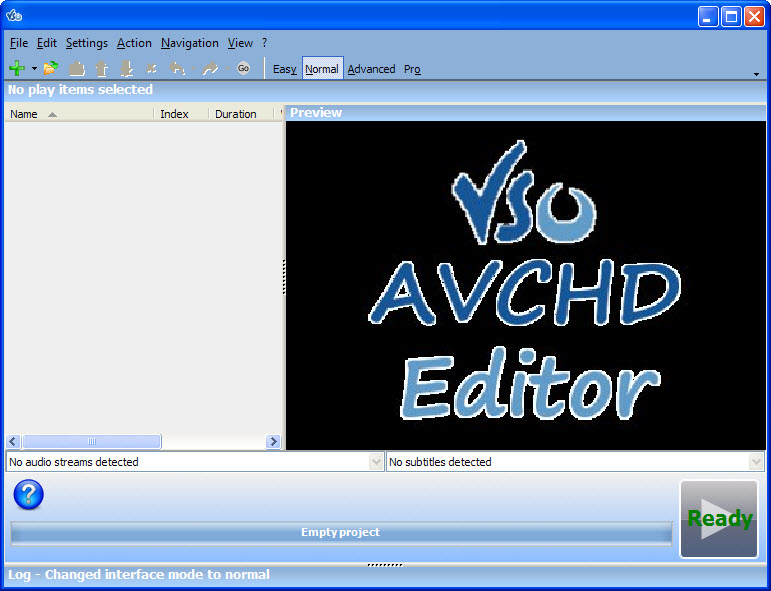Open the File menu
Viewport: 771px width, 591px height.
pyautogui.click(x=19, y=43)
